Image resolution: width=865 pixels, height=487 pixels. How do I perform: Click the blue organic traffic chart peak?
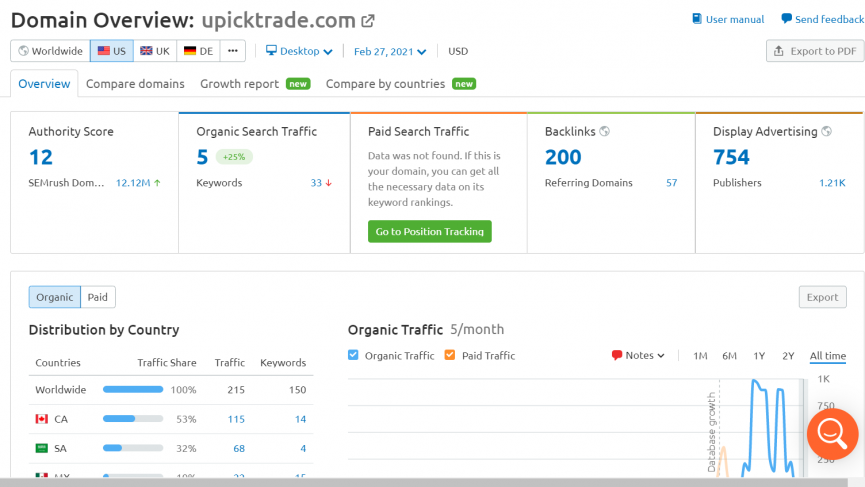point(754,382)
